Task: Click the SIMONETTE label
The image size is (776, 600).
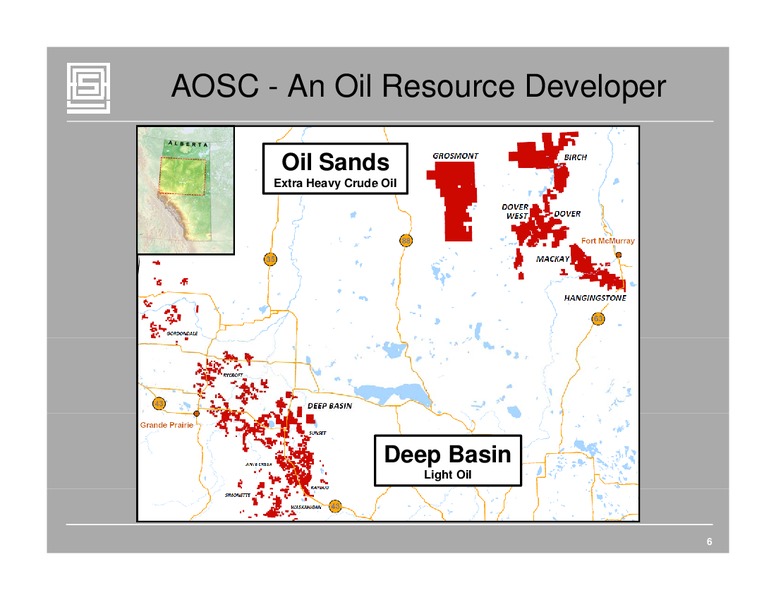Action: pyautogui.click(x=238, y=495)
